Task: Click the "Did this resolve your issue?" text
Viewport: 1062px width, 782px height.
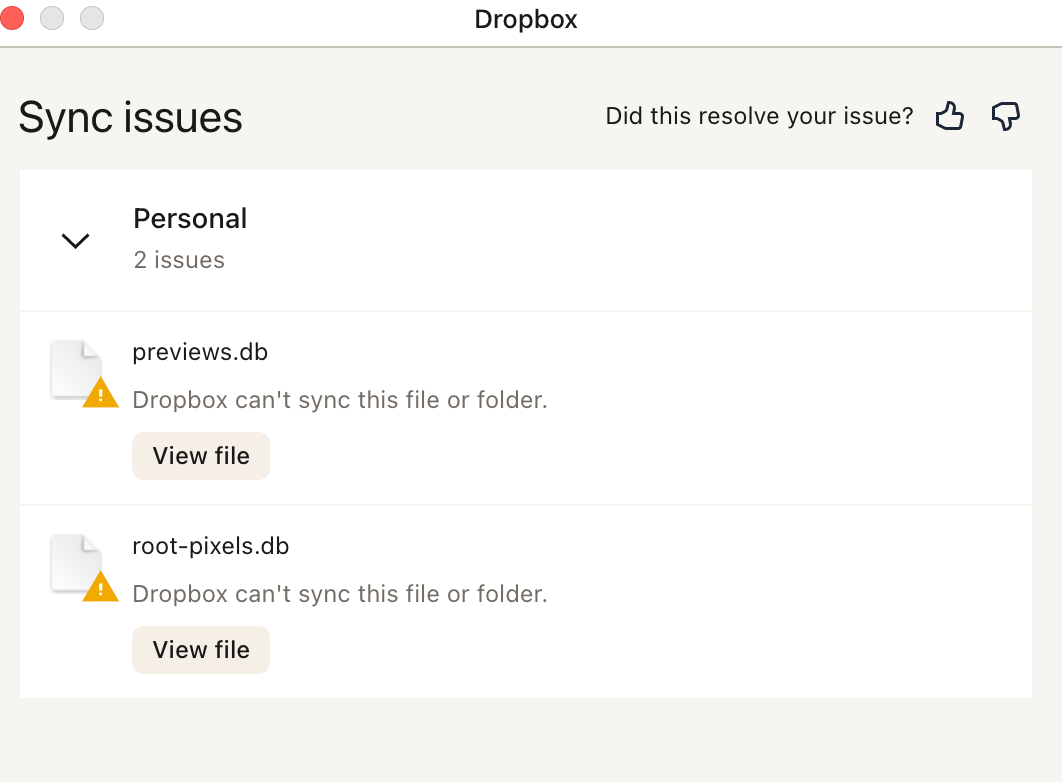Action: coord(759,117)
